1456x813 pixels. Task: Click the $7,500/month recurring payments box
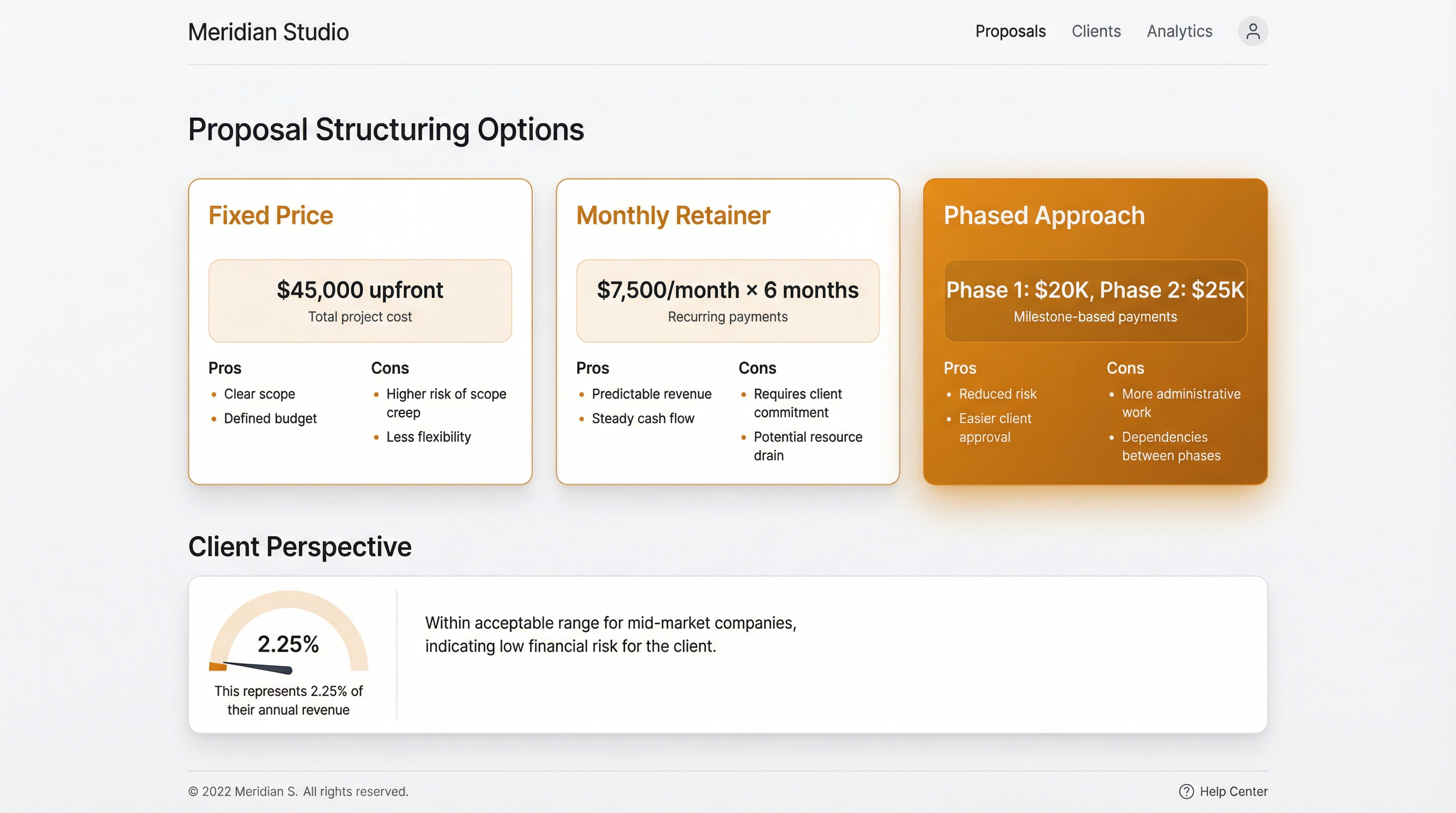pyautogui.click(x=727, y=300)
